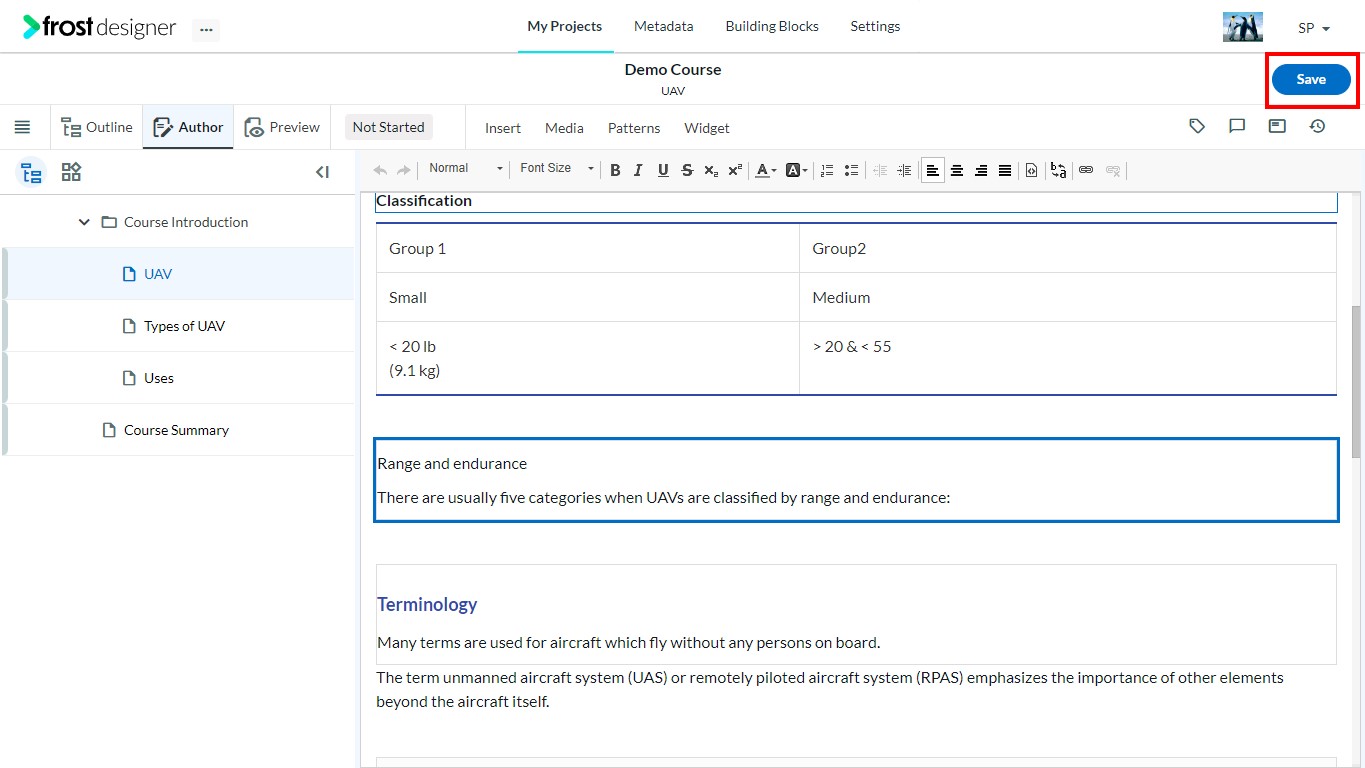Screen dimensions: 1365x768
Task: Go to Building Blocks tab
Action: pos(772,26)
